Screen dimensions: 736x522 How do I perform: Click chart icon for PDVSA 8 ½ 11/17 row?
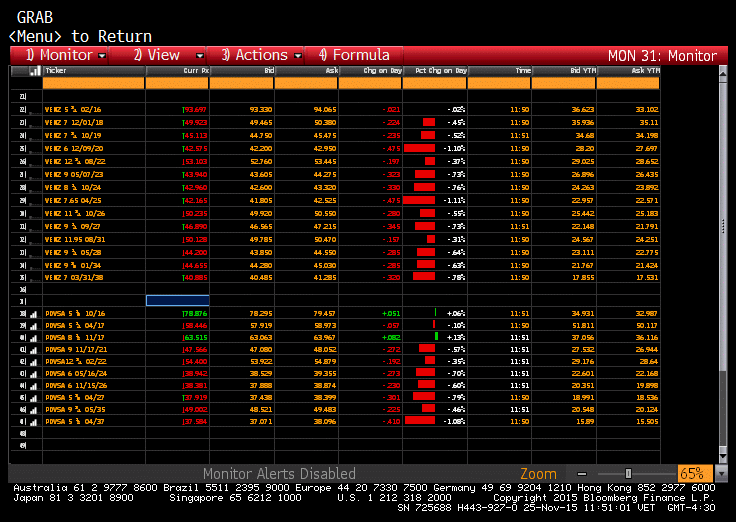pyautogui.click(x=33, y=338)
